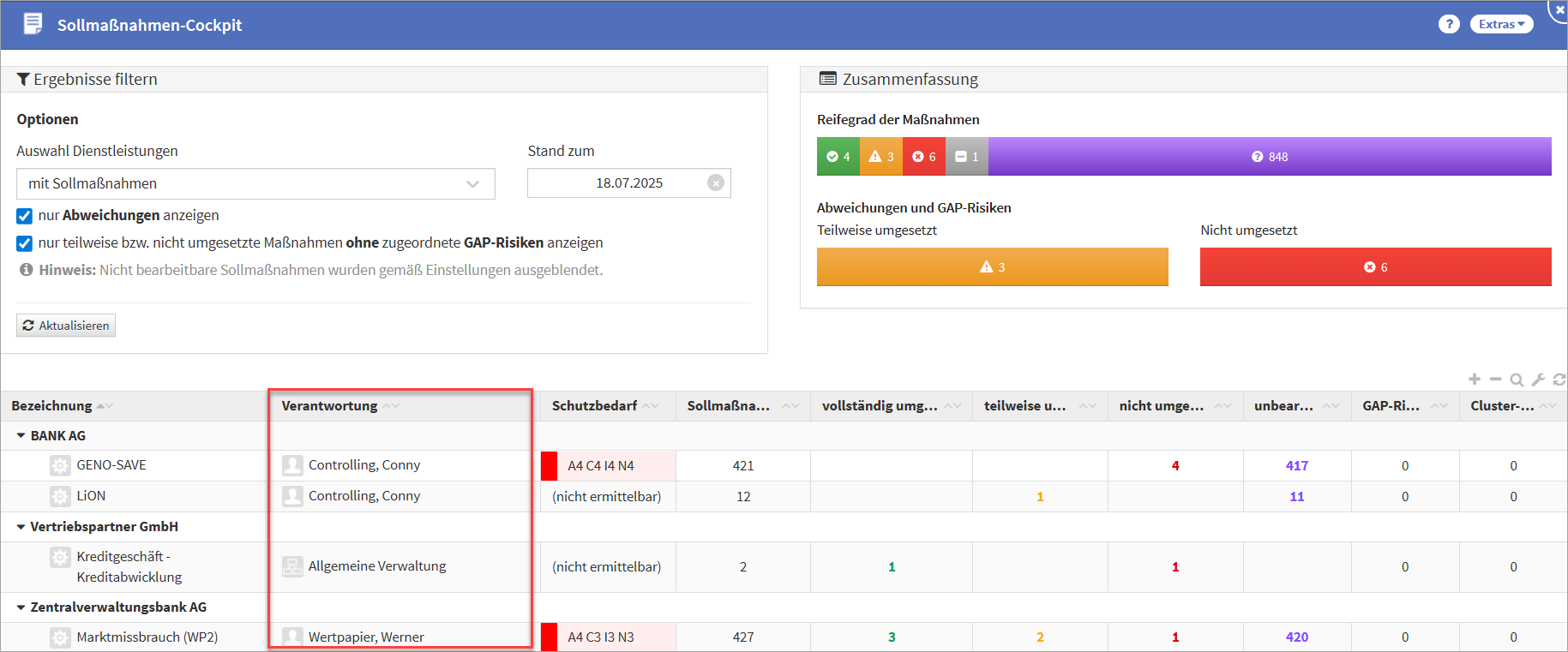Click grey segment showing 1
The height and width of the screenshot is (652, 1568).
click(x=967, y=157)
